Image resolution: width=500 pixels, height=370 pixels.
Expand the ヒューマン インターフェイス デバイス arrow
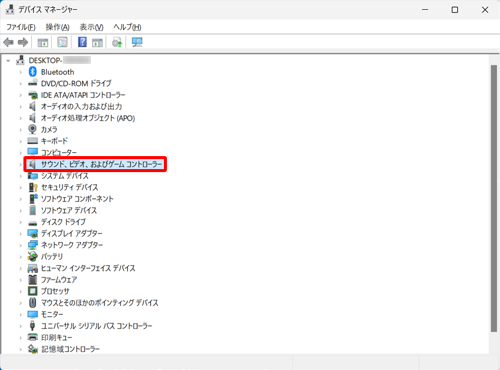point(21,268)
